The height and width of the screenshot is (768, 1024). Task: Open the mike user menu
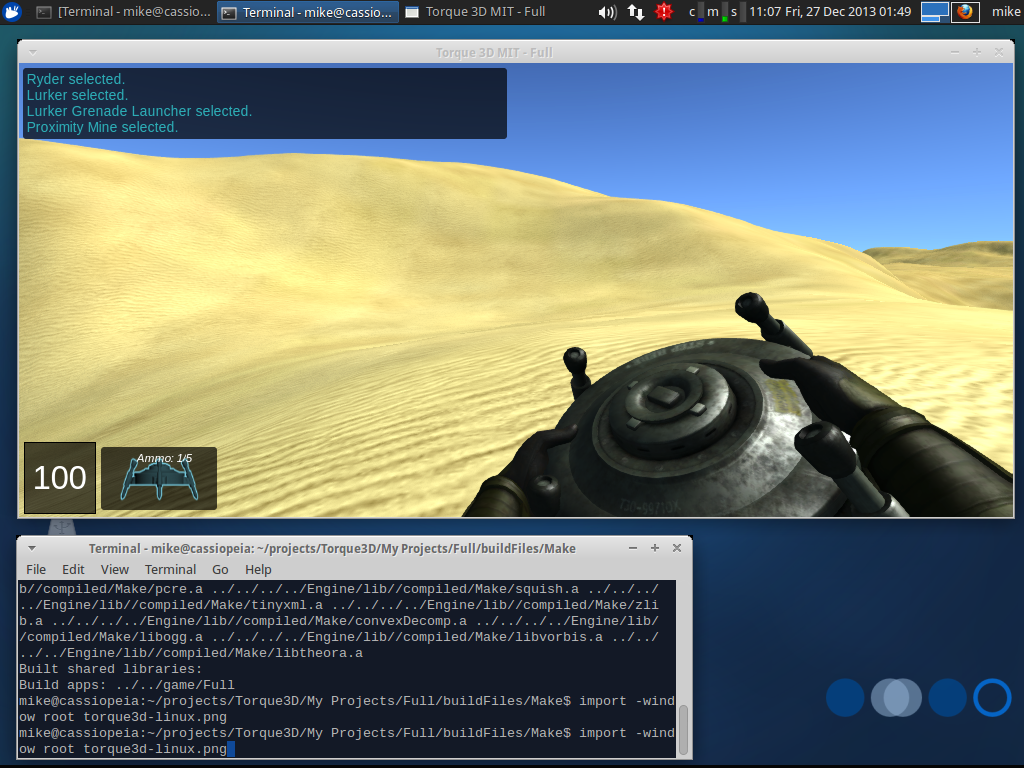point(1005,12)
